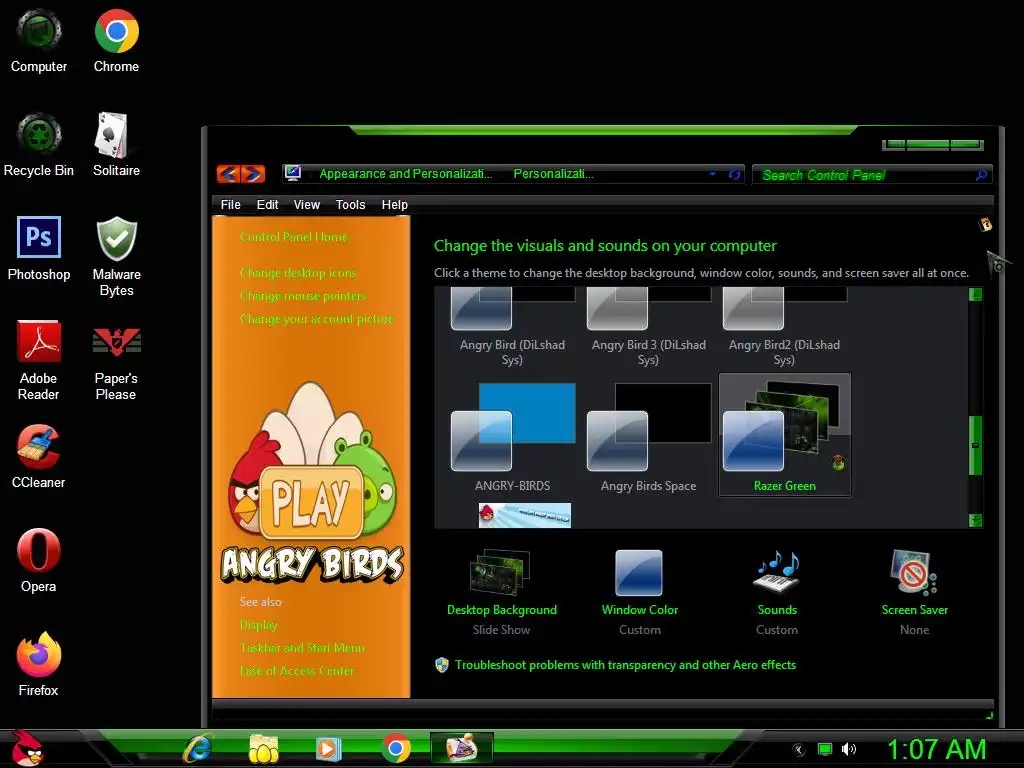Open Taskbar and Start Menu link
1024x768 pixels.
pyautogui.click(x=302, y=648)
